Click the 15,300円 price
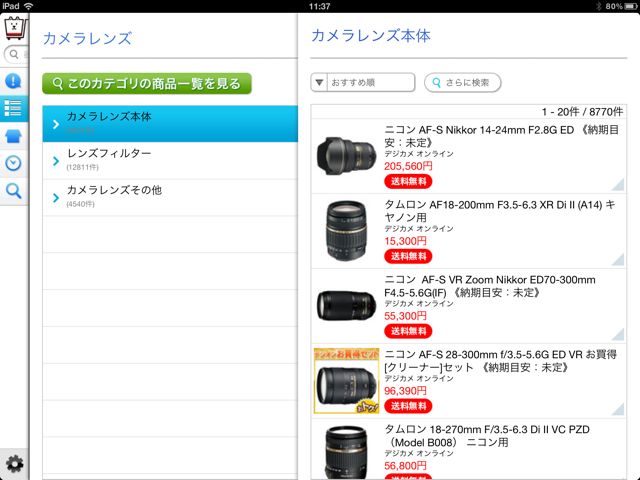 pos(405,241)
